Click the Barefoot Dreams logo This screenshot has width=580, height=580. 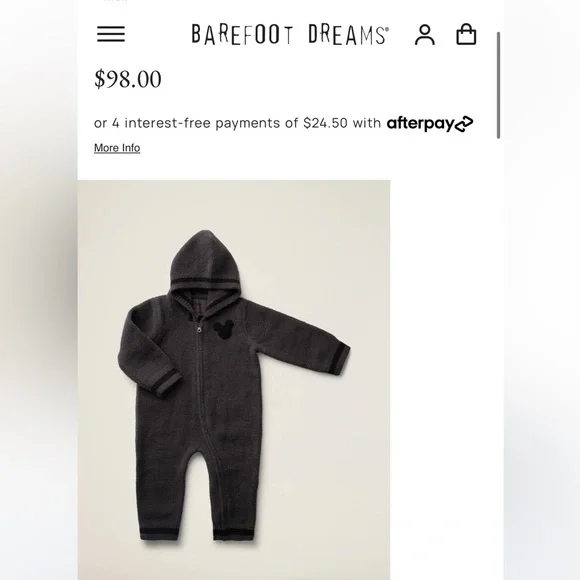tap(290, 34)
